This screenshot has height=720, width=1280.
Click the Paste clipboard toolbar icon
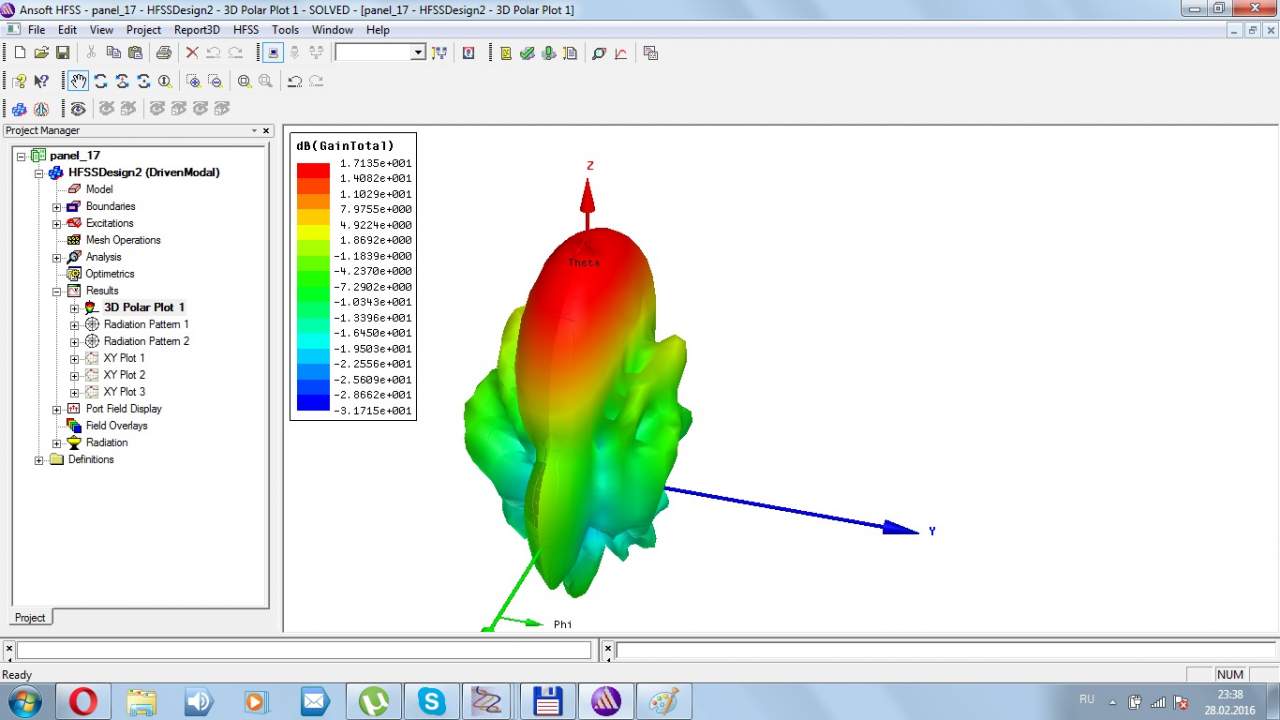[x=134, y=53]
